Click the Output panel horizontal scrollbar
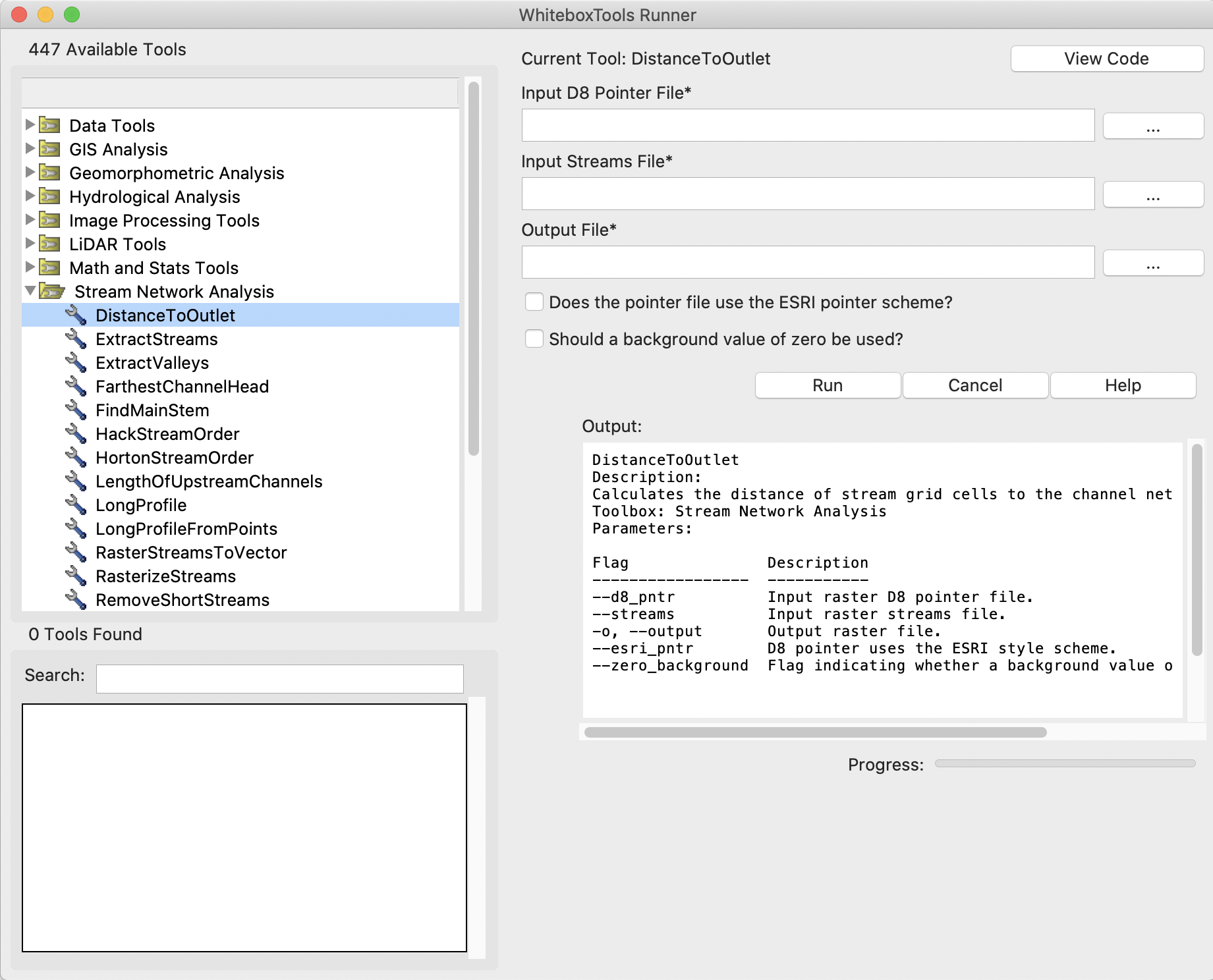This screenshot has width=1213, height=980. click(x=815, y=732)
